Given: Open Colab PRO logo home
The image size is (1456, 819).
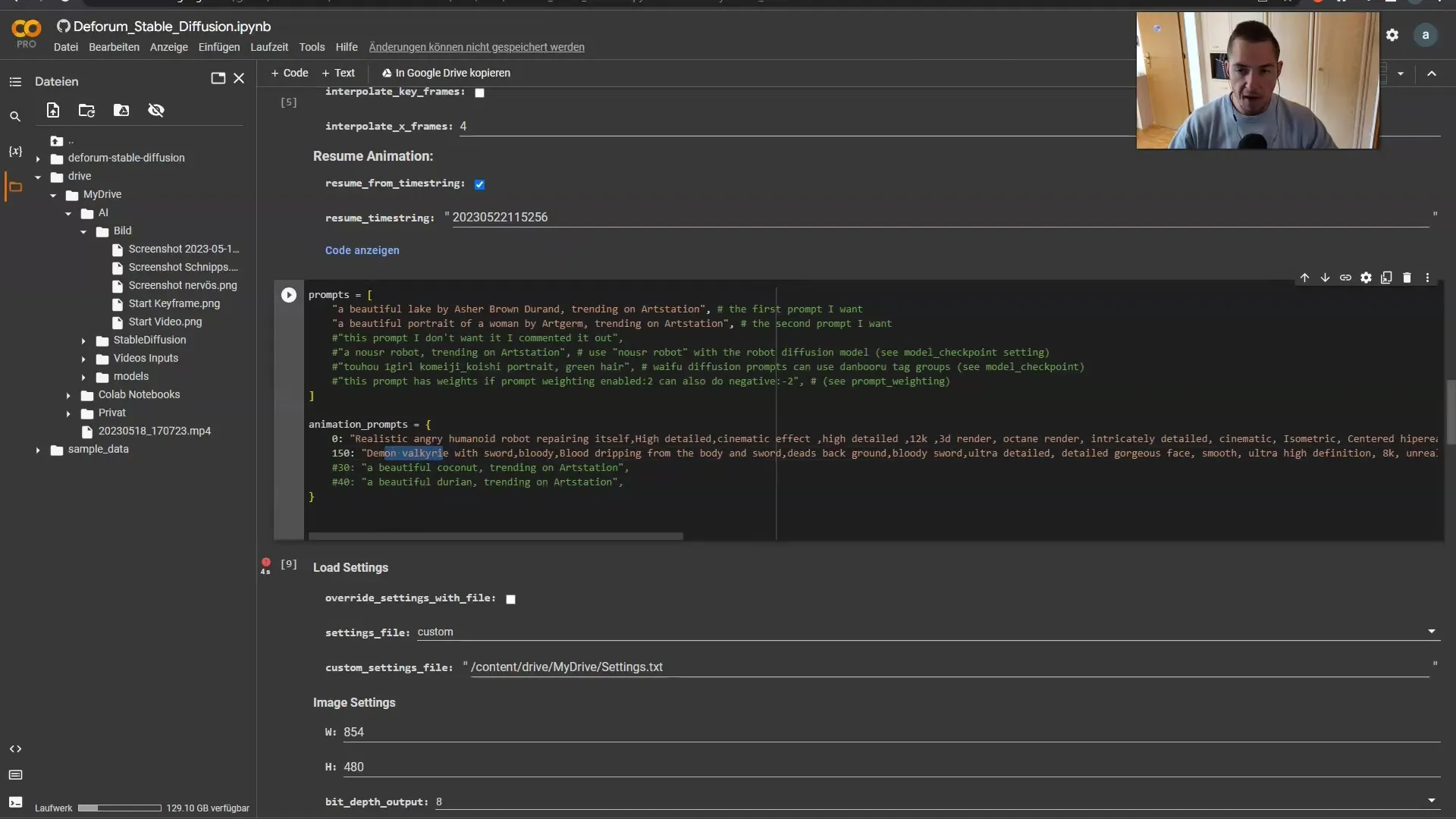Looking at the screenshot, I should click(x=27, y=34).
